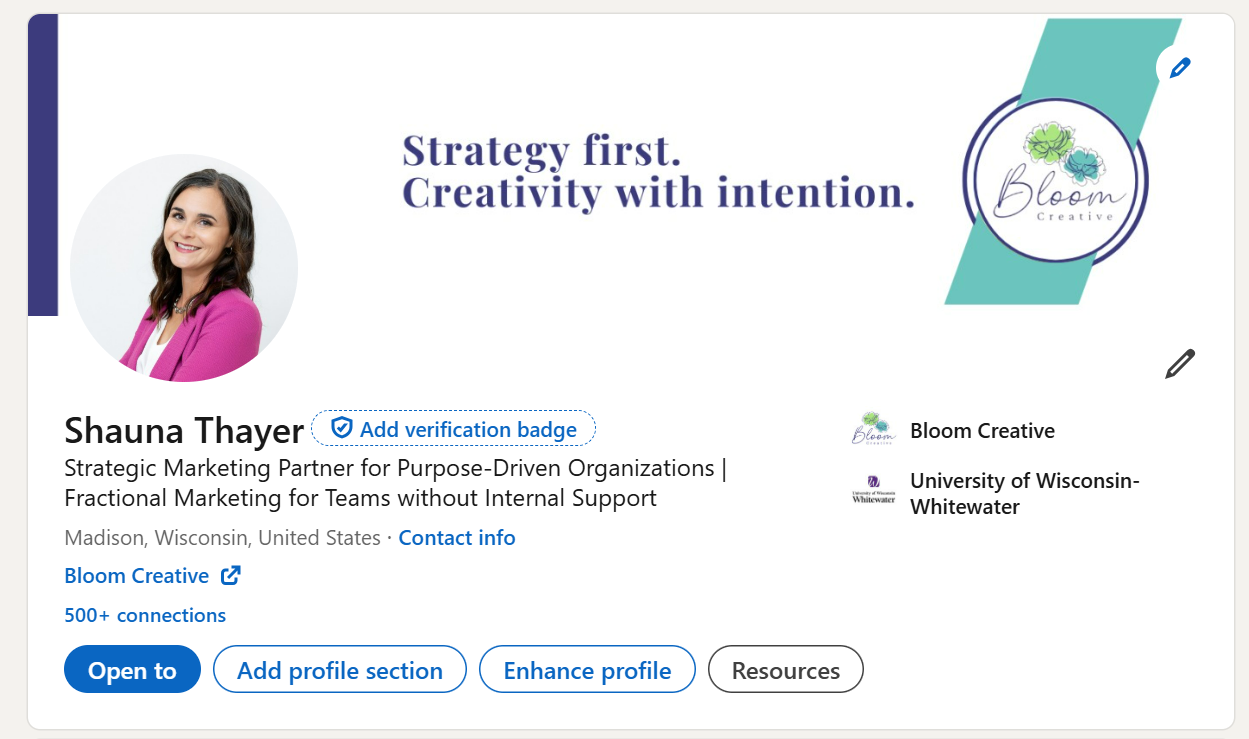Viewport: 1249px width, 739px height.
Task: Open the Resources menu
Action: click(785, 669)
